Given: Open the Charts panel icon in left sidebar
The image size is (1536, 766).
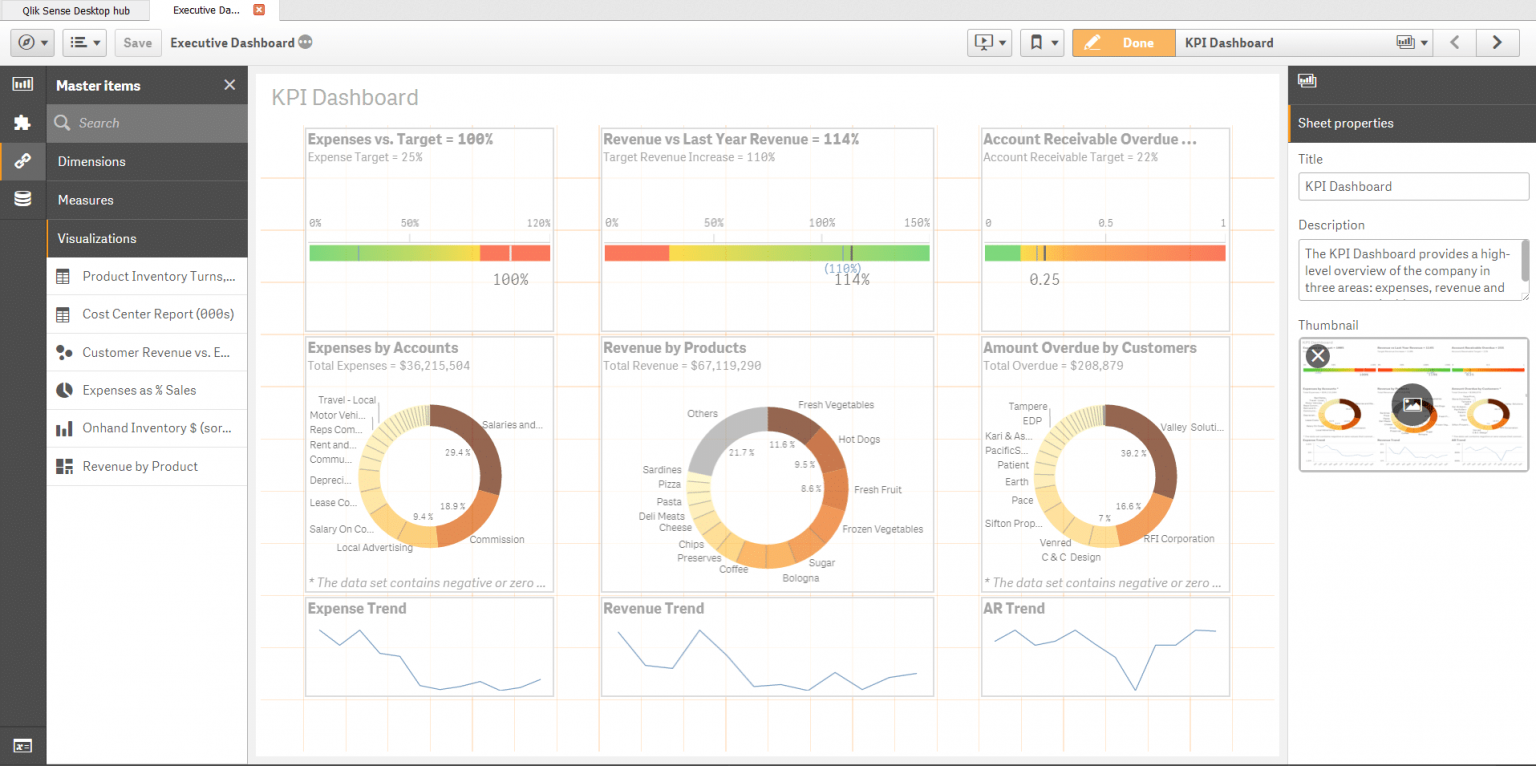Looking at the screenshot, I should 22,84.
